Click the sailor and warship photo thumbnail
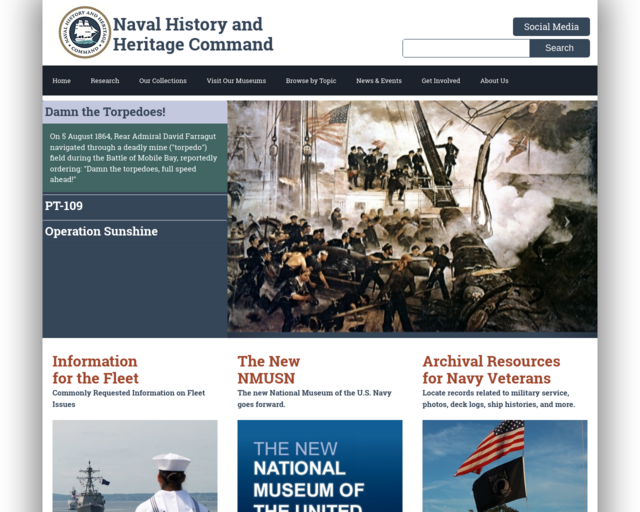 coord(135,466)
